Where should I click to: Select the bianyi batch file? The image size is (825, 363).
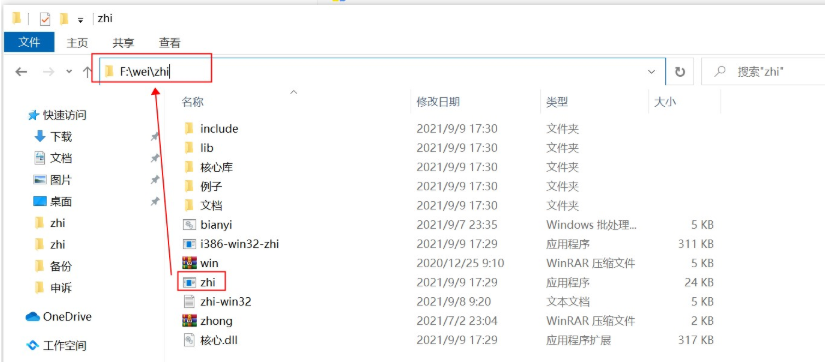(216, 225)
